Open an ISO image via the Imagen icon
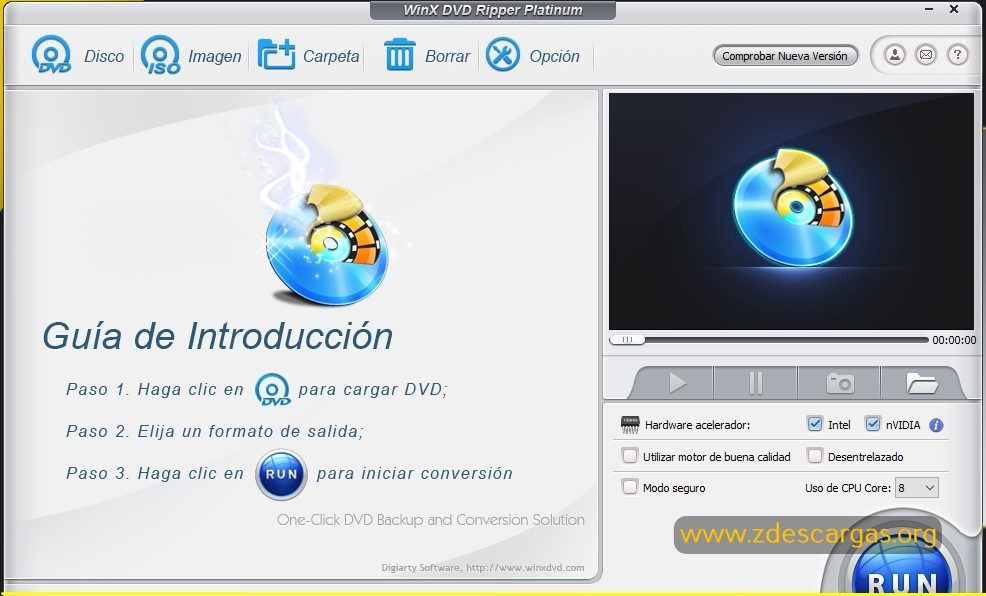The image size is (986, 596). point(160,55)
